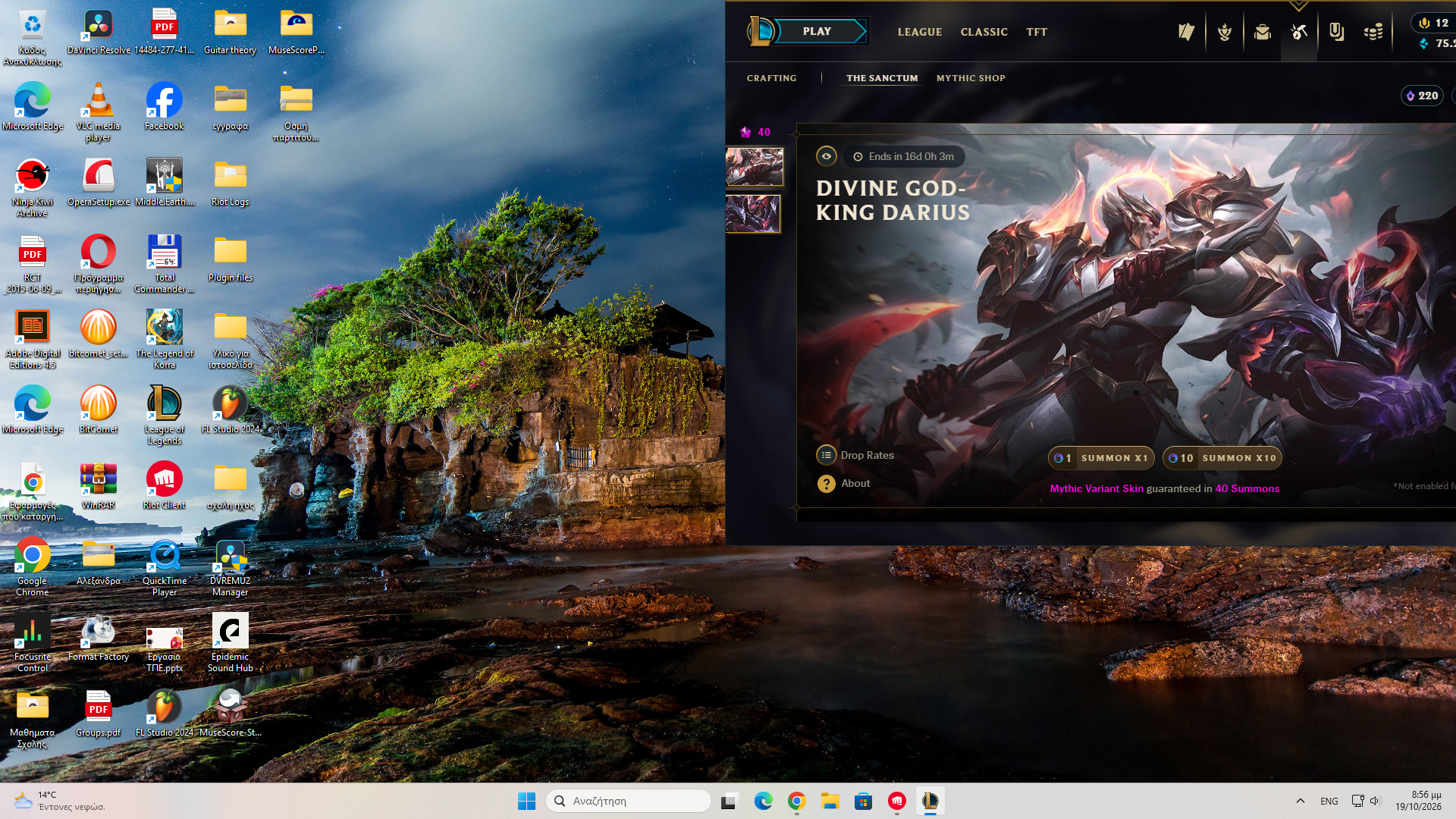
Task: Open Drop Rates list
Action: click(855, 455)
